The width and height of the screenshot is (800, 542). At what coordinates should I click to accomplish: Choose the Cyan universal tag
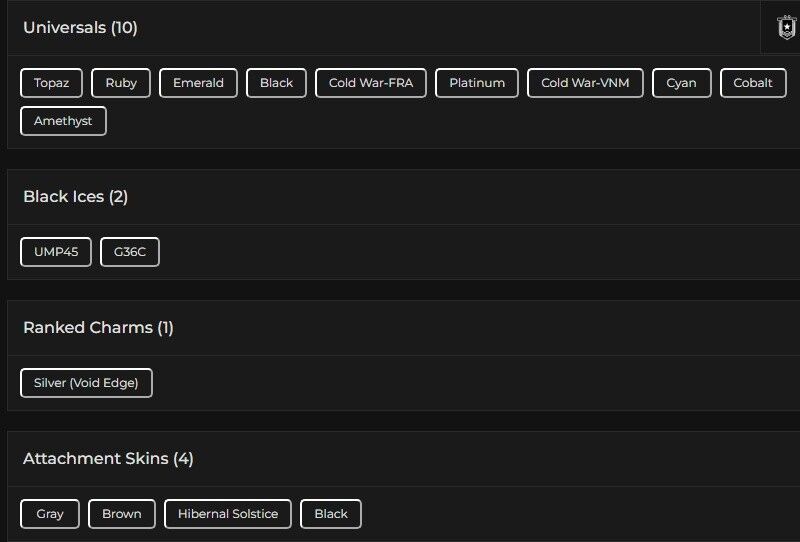coord(681,83)
